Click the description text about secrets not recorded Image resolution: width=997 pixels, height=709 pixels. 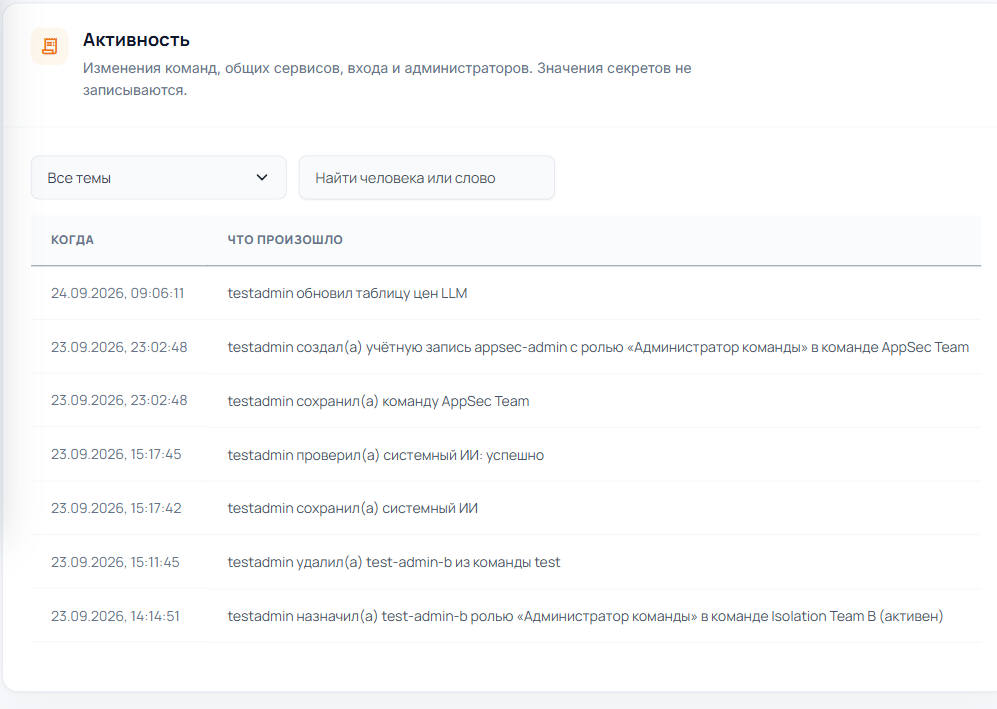[387, 79]
